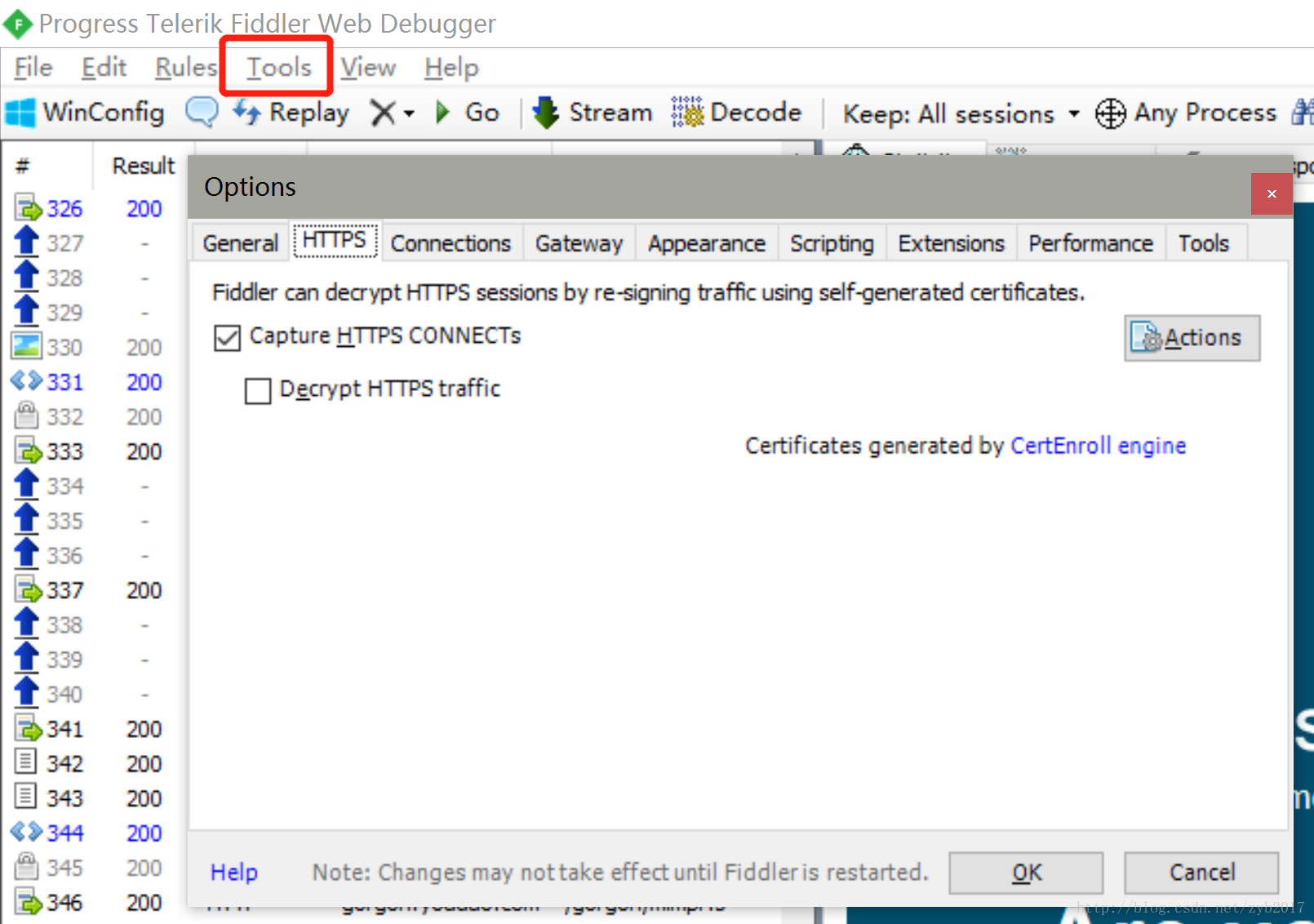Image resolution: width=1314 pixels, height=924 pixels.
Task: Switch to the General tab
Action: (x=241, y=243)
